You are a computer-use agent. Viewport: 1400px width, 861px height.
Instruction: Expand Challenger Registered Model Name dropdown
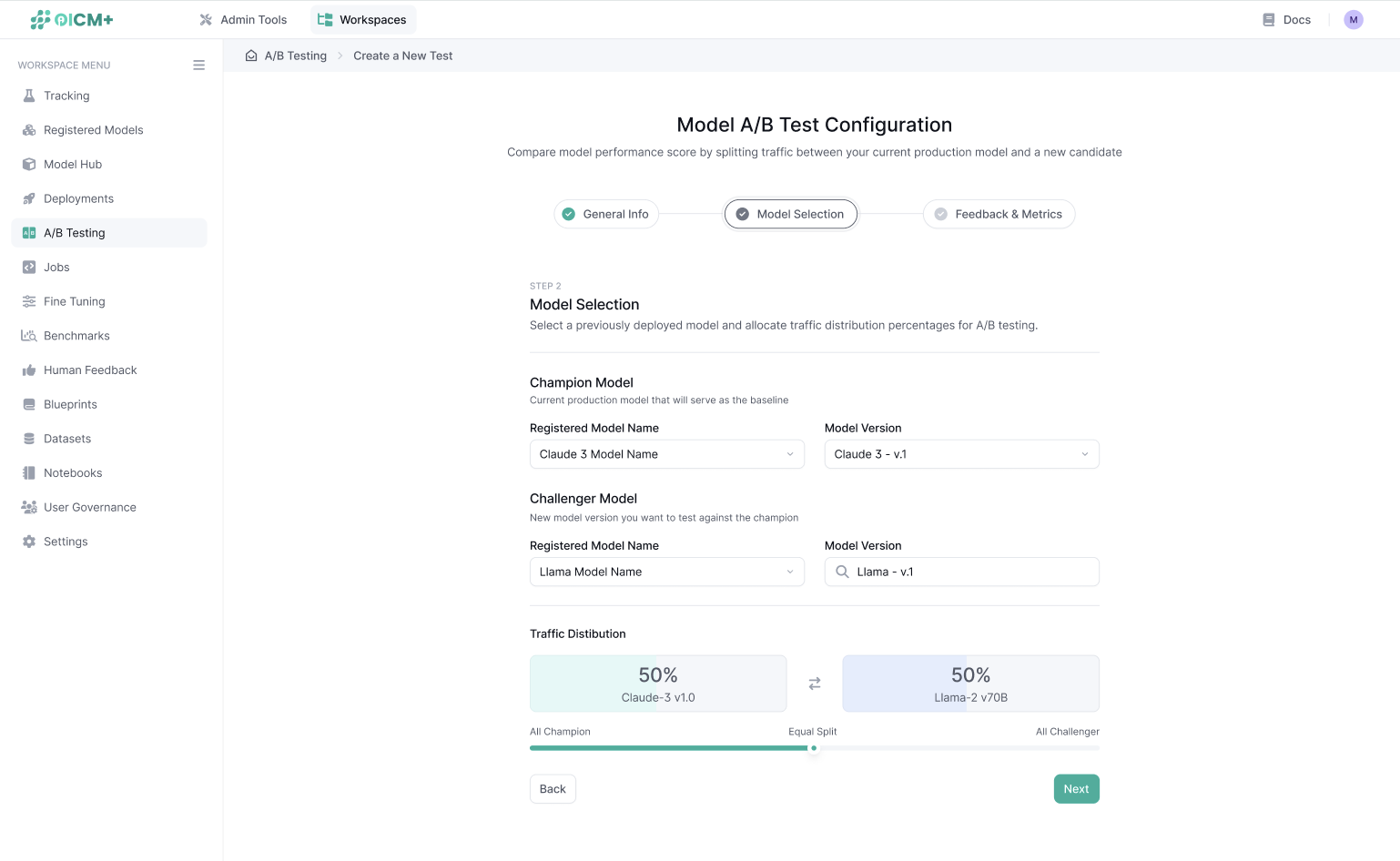(x=666, y=572)
